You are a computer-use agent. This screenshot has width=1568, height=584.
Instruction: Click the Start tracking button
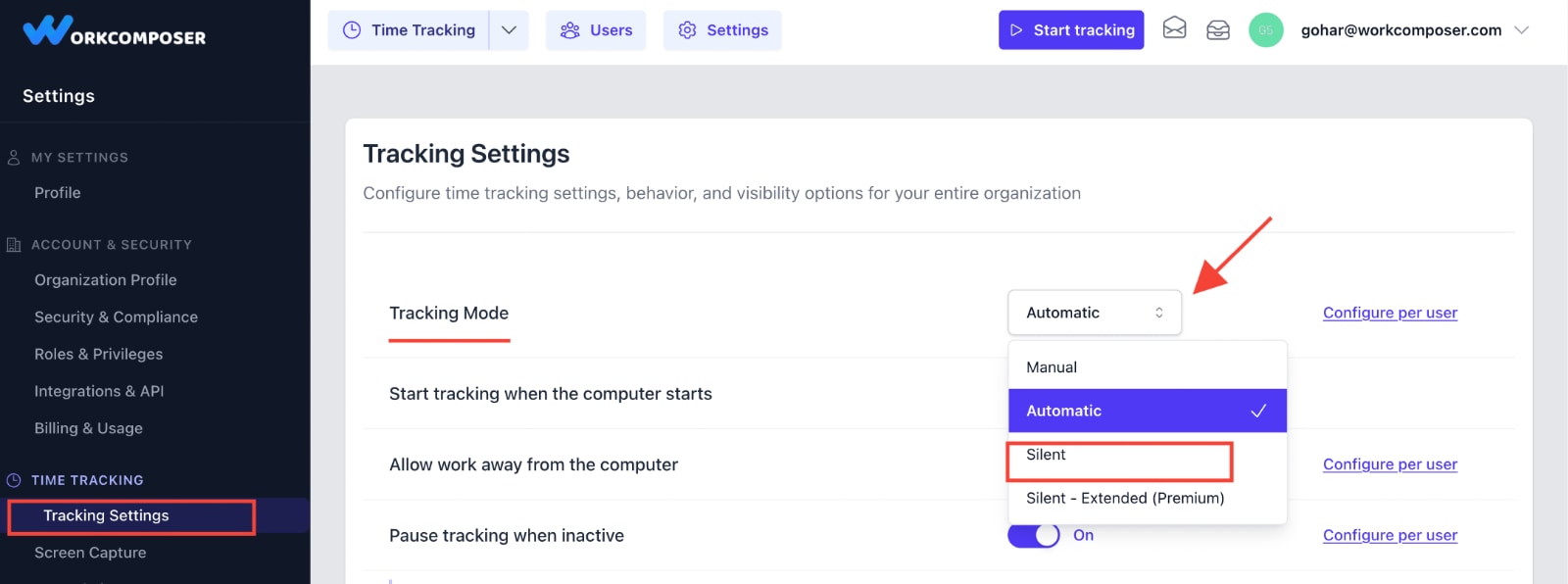(1071, 30)
